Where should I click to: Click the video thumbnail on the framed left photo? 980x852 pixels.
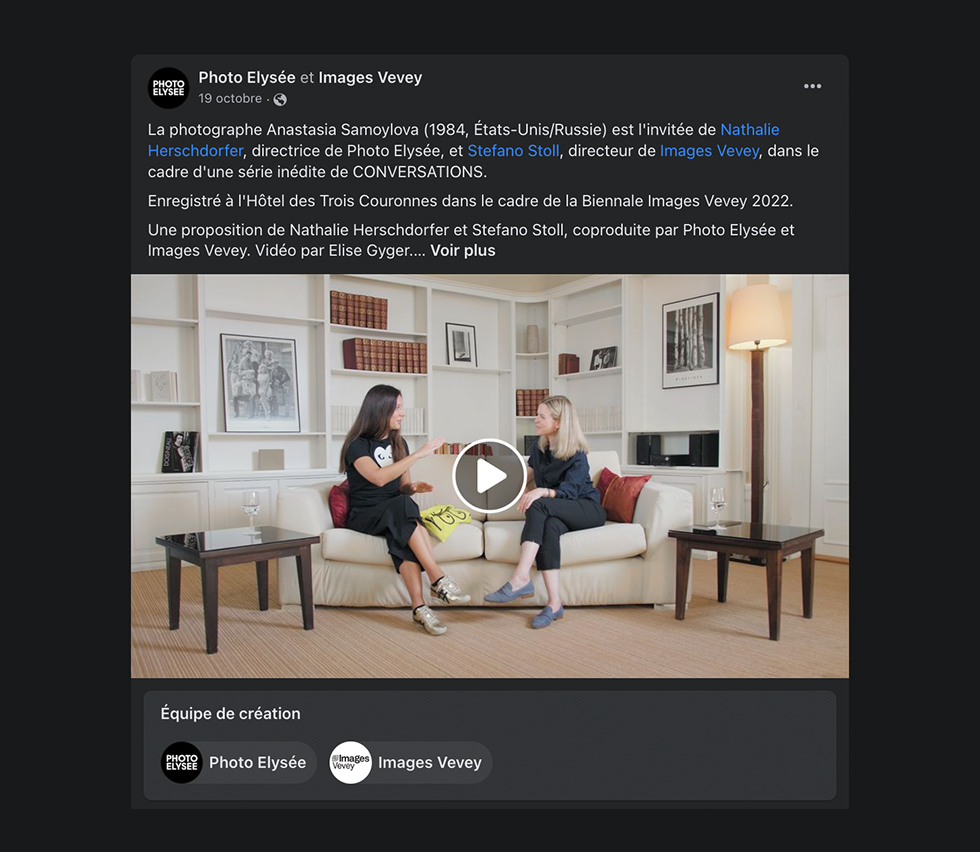click(x=259, y=382)
